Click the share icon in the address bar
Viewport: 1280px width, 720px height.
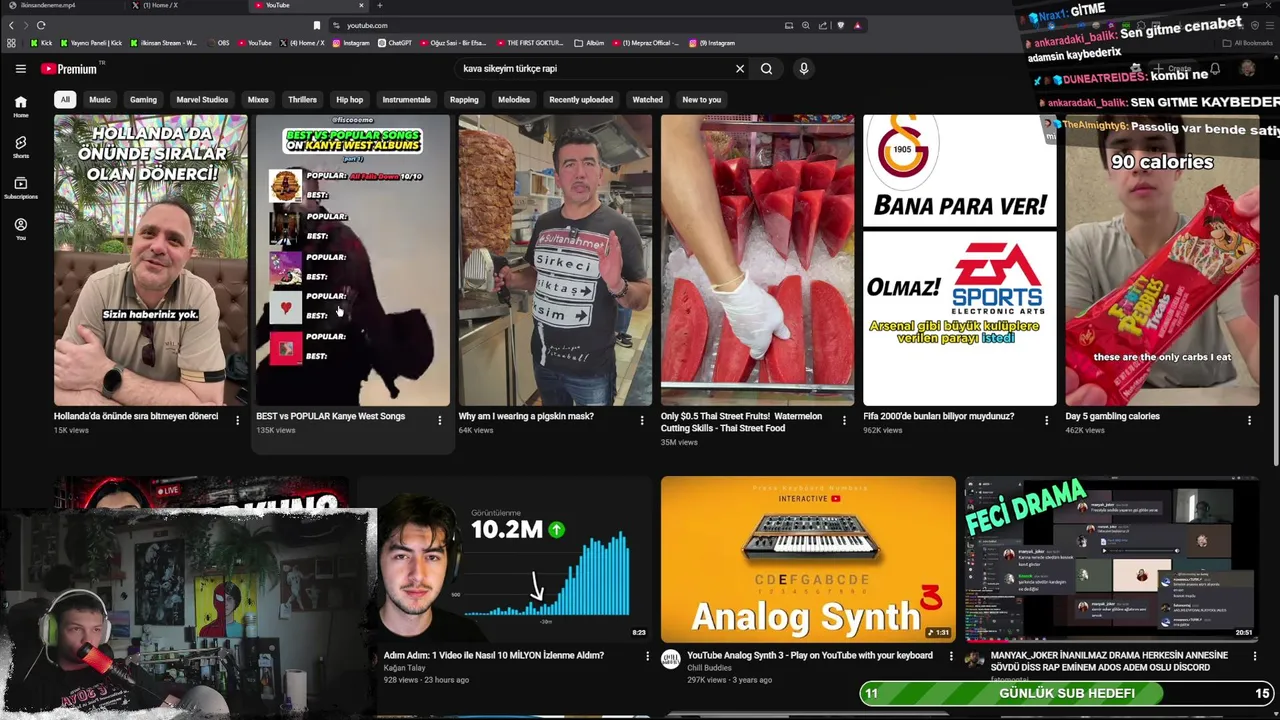click(823, 25)
